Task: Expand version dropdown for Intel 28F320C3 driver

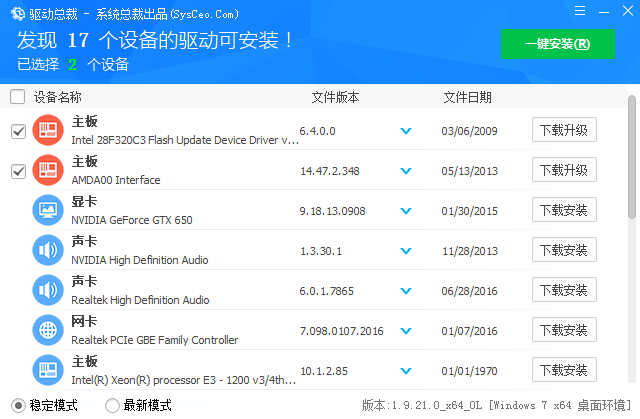Action: 406,131
